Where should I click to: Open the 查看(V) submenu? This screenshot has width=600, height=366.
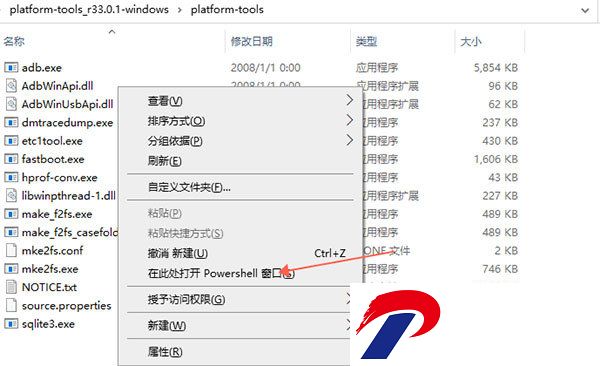tap(240, 101)
